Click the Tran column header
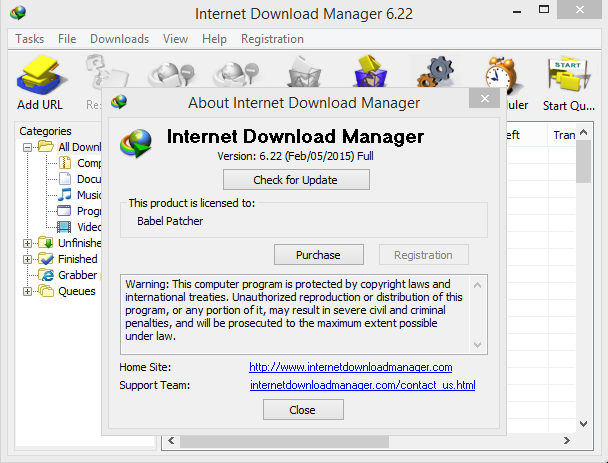This screenshot has width=608, height=463. pos(562,135)
